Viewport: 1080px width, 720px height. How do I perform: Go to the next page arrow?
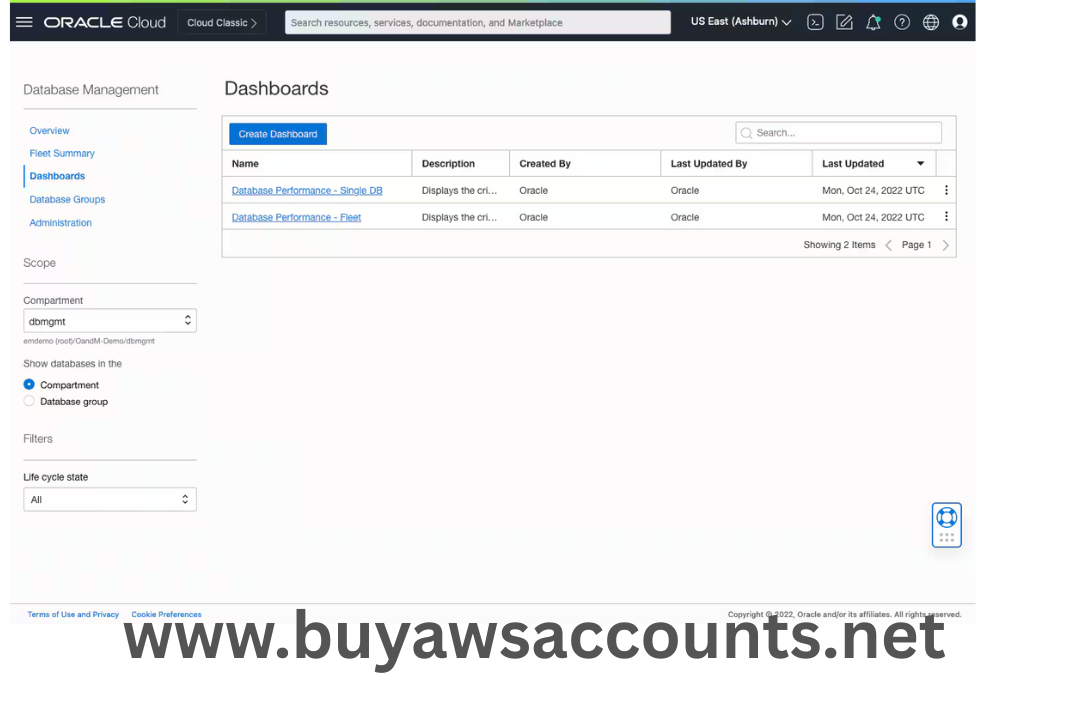(945, 245)
